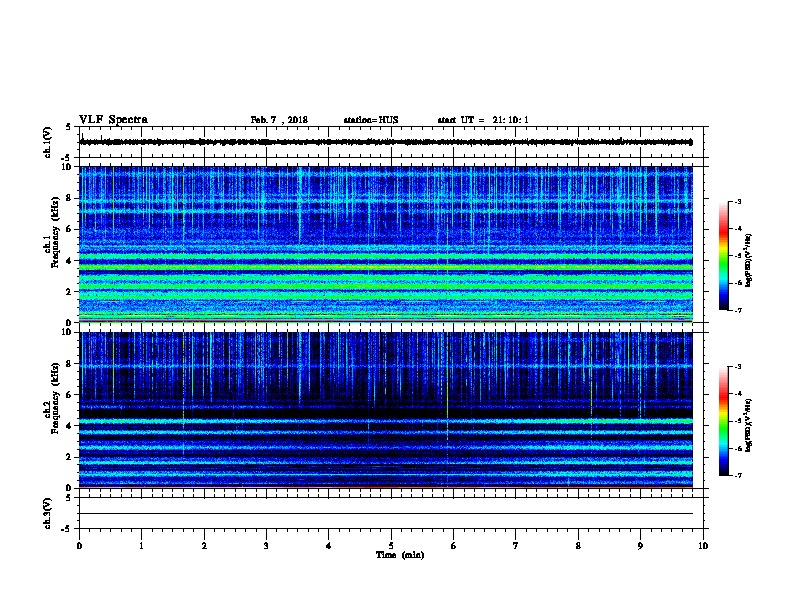Viewport: 792px width, 612px height.
Task: Click the "5" tick on ch.1(V) axis
Action: coord(68,127)
